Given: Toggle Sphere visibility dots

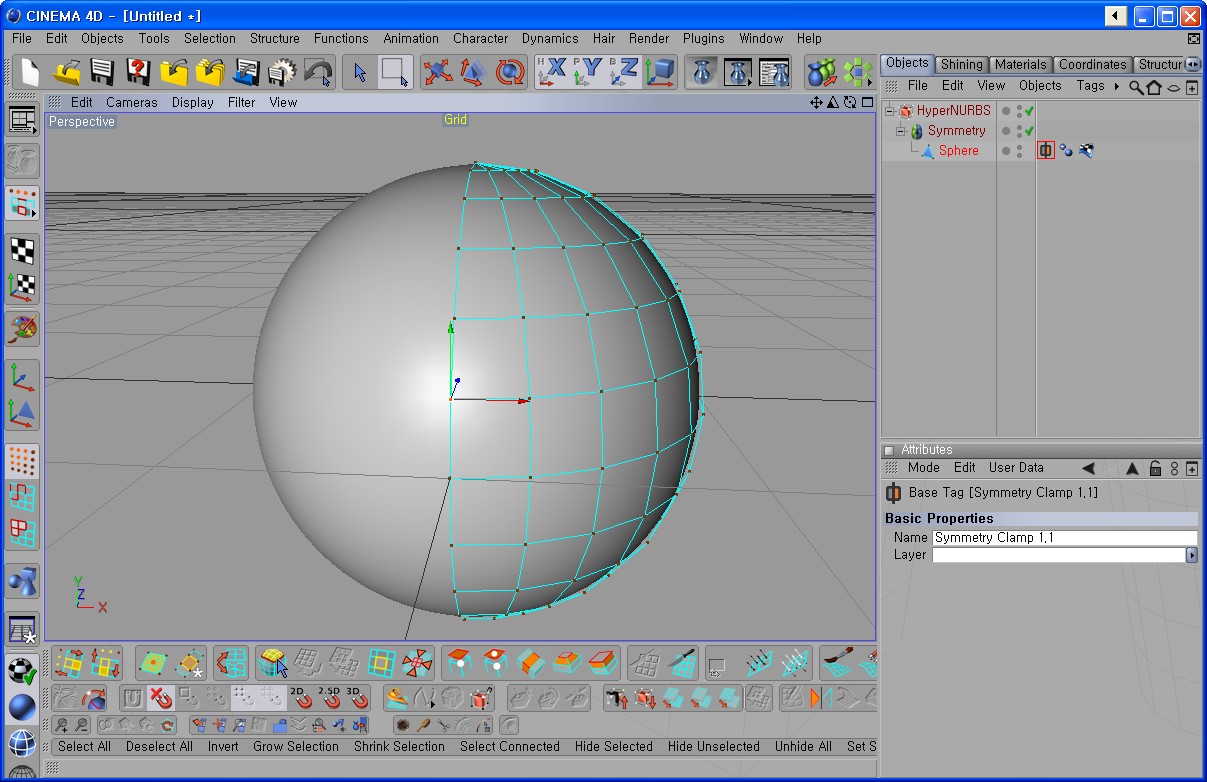Looking at the screenshot, I should [x=1019, y=151].
